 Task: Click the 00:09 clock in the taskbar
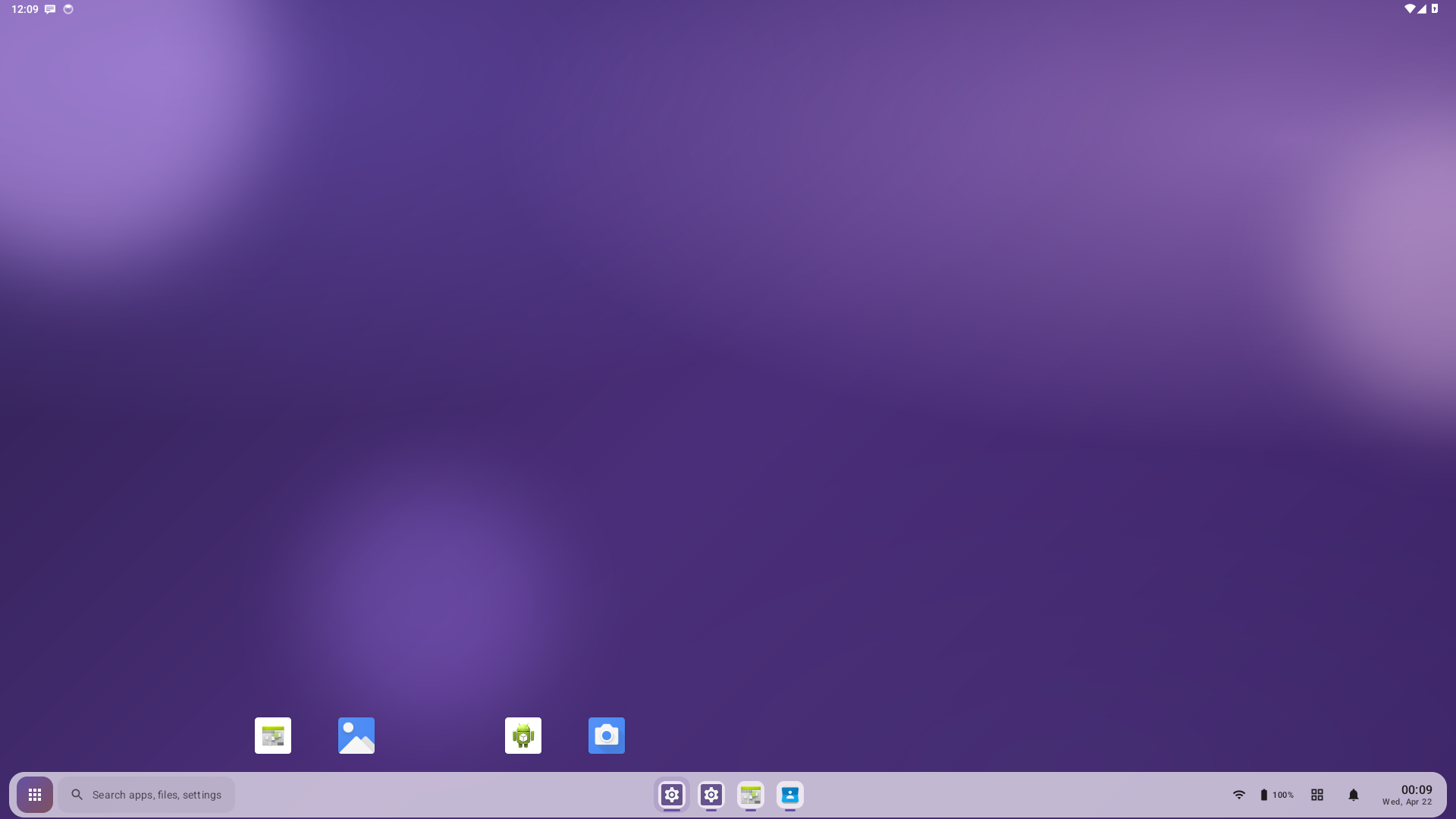tap(1416, 789)
